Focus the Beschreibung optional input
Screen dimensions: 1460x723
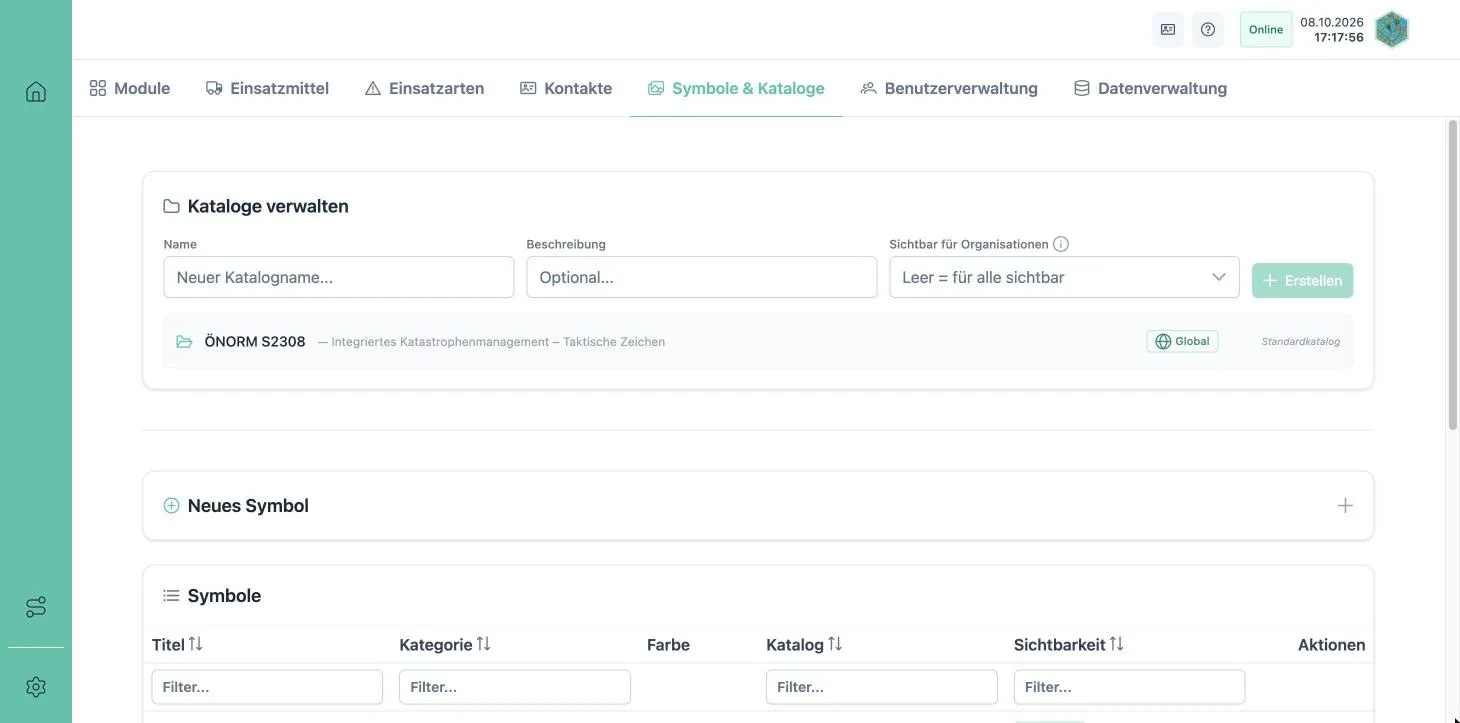(702, 277)
